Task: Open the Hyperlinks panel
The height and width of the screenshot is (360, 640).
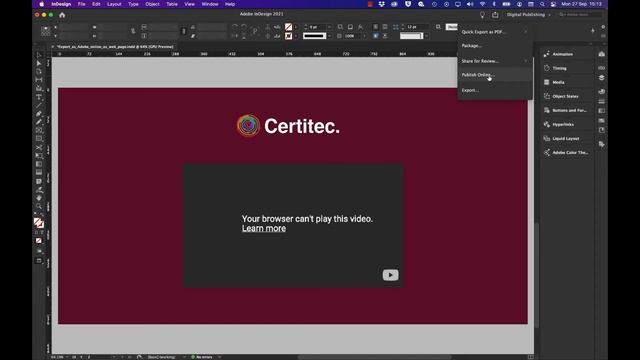Action: tap(563, 124)
